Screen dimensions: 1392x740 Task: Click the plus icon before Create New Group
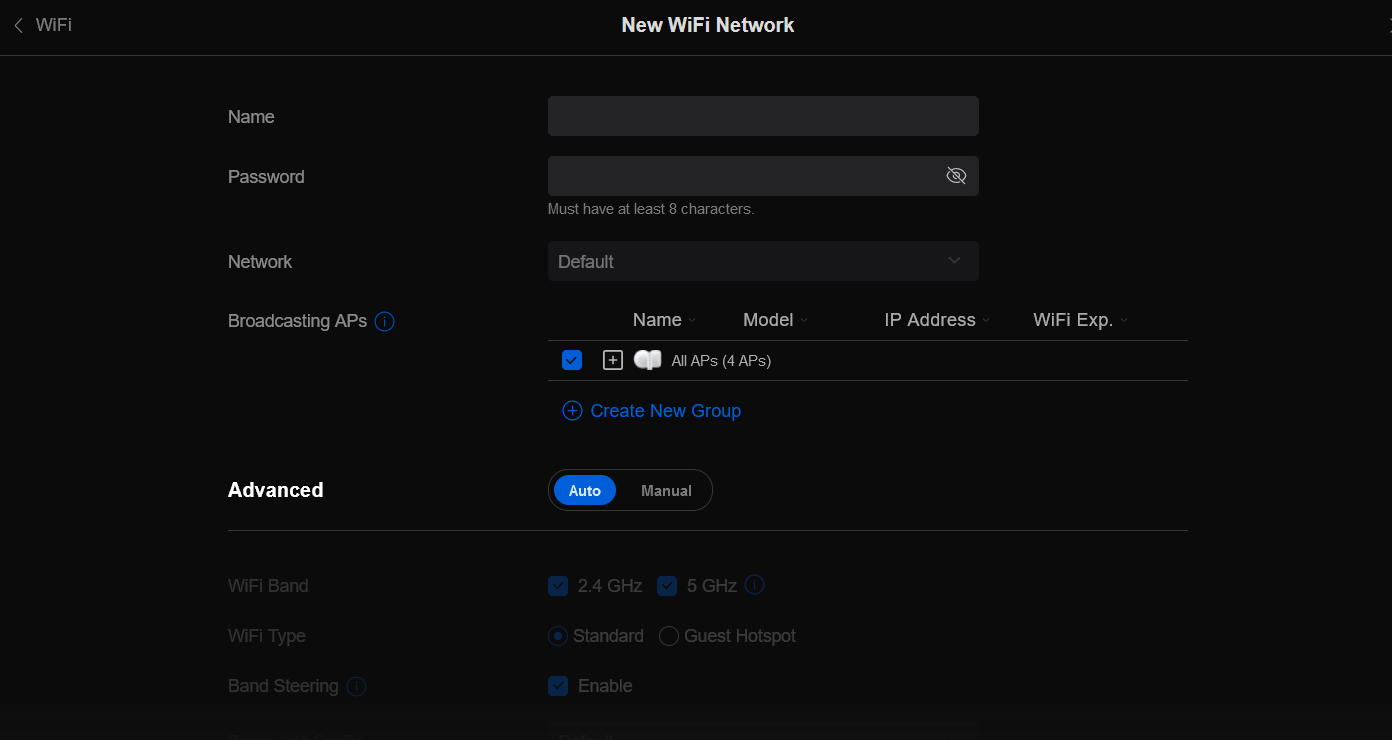(572, 410)
